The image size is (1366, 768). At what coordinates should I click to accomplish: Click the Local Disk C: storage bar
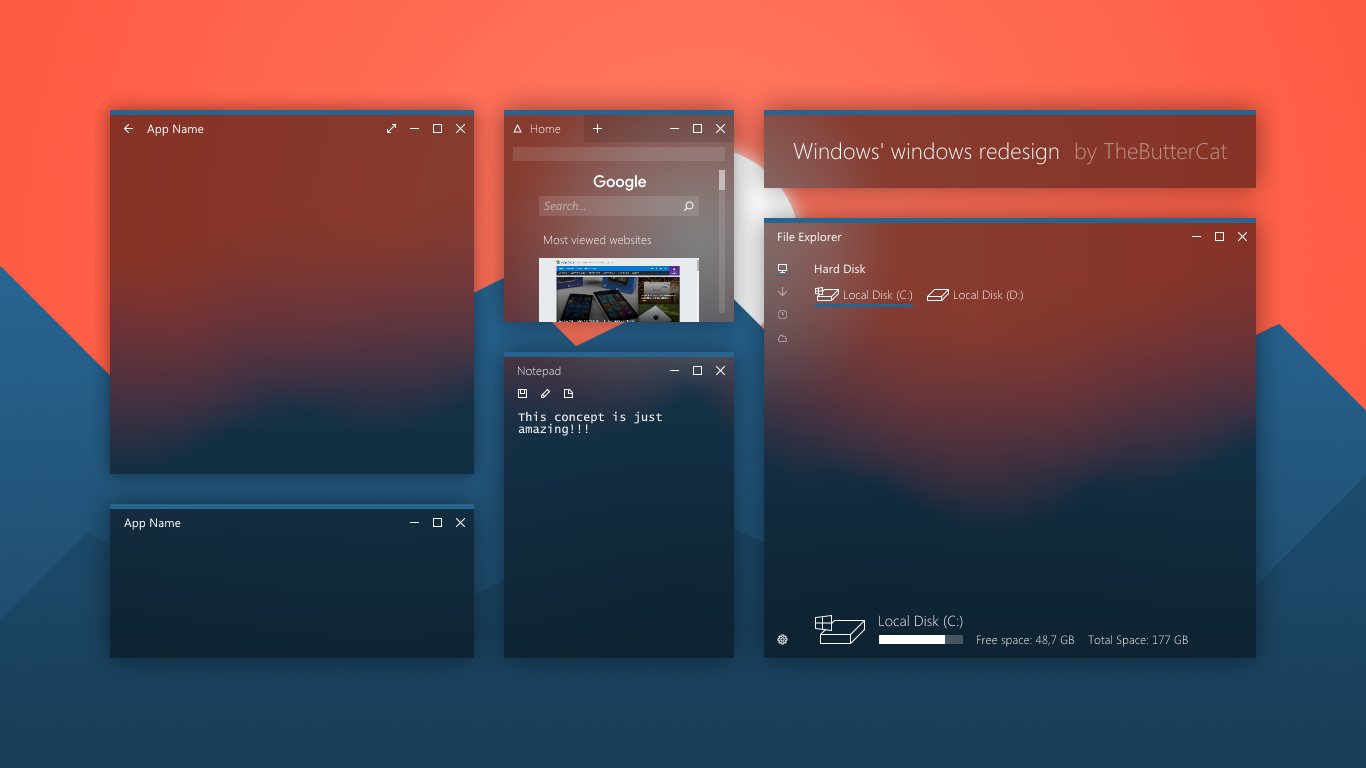click(x=920, y=639)
